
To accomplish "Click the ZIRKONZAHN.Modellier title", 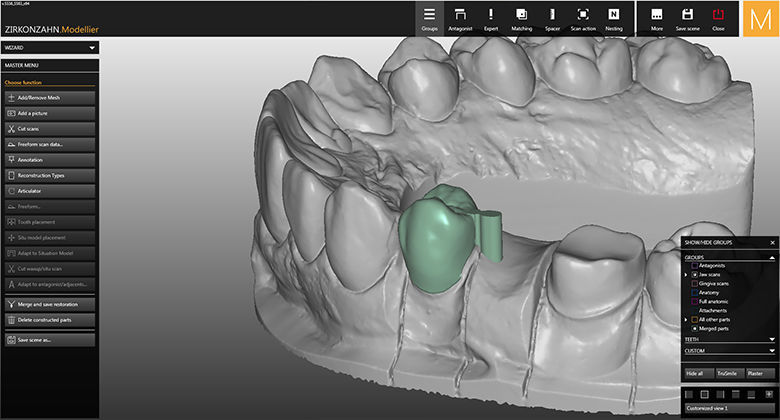I will click(52, 29).
